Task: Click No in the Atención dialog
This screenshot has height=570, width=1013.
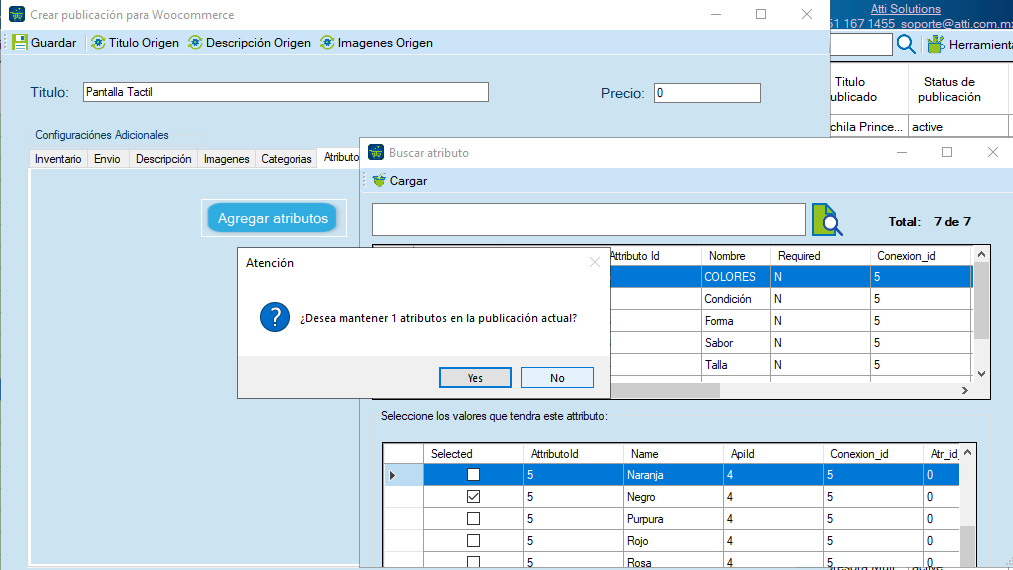Action: click(557, 378)
